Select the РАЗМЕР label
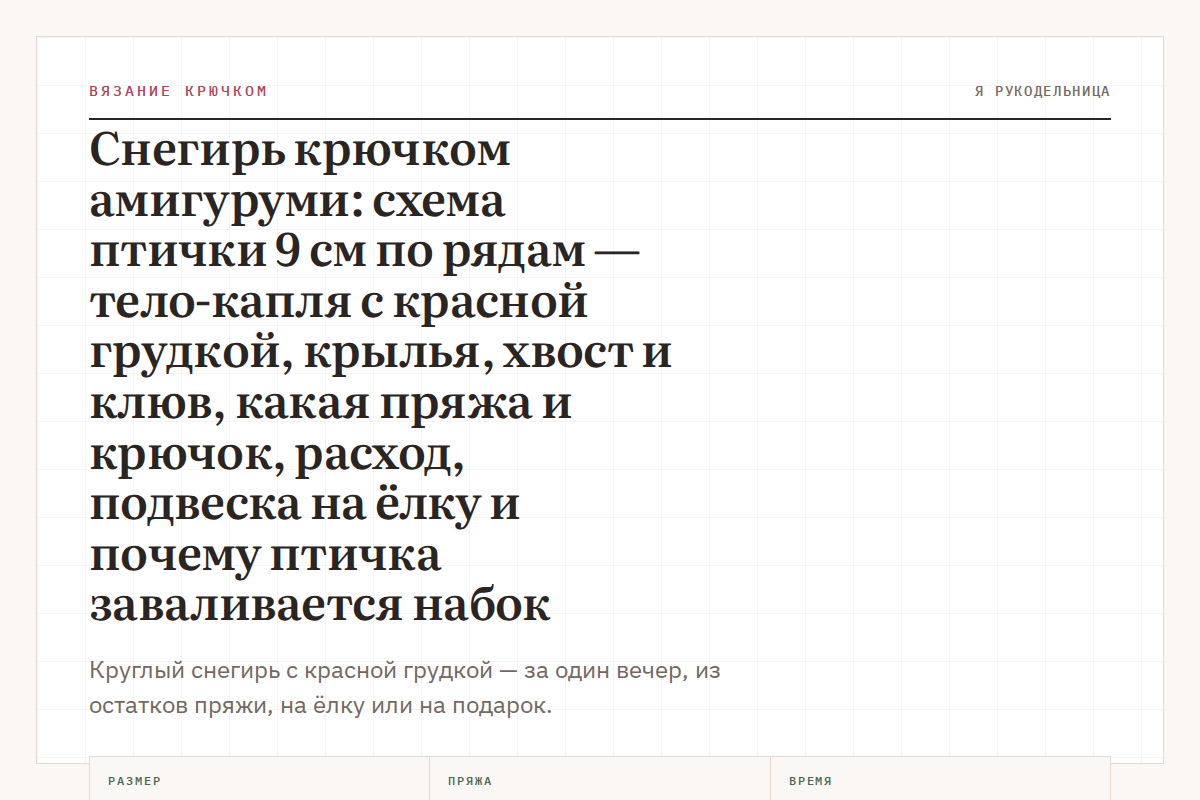The width and height of the screenshot is (1200, 800). point(135,781)
